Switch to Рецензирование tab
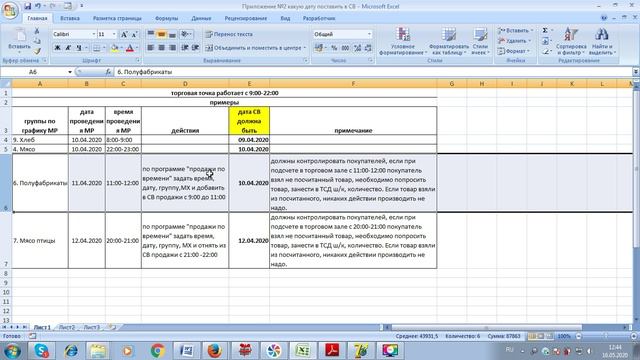This screenshot has height=360, width=640. (245, 18)
